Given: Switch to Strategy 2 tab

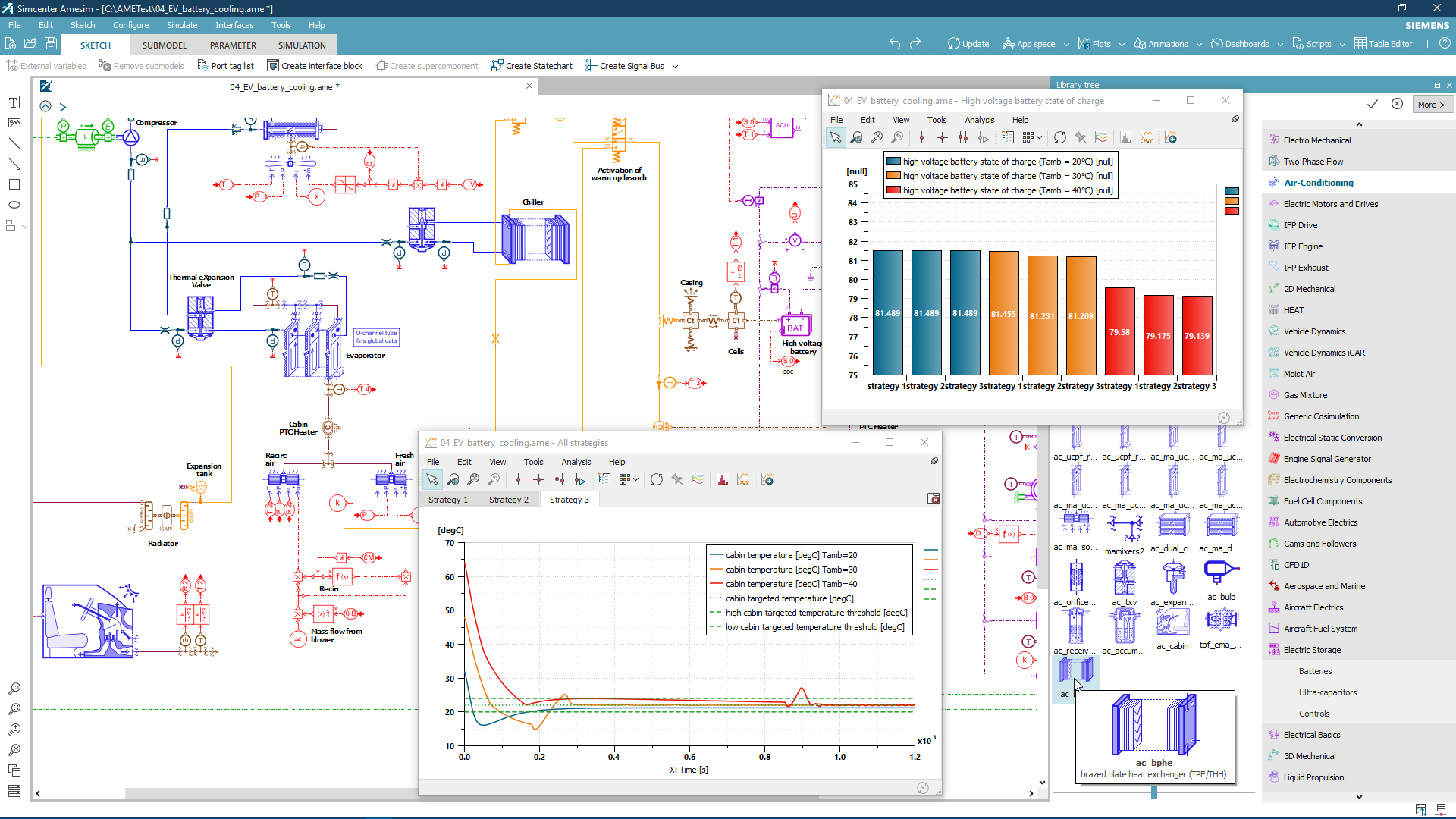Looking at the screenshot, I should (x=507, y=499).
